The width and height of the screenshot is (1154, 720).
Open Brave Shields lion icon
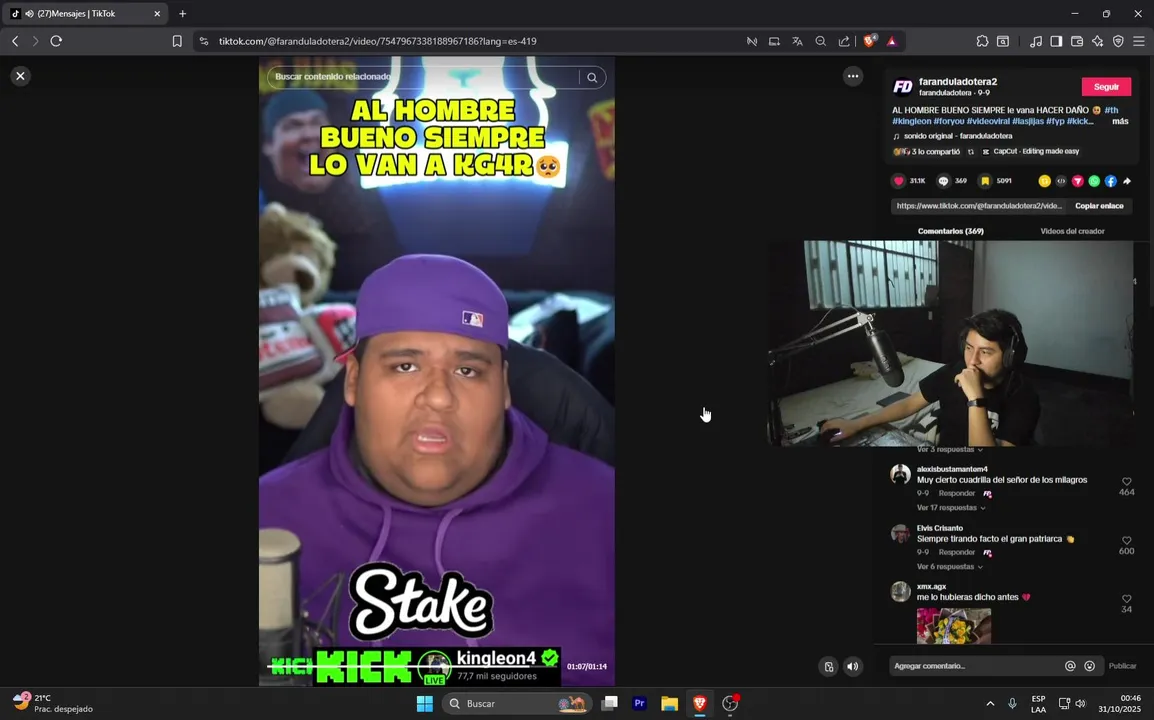869,41
